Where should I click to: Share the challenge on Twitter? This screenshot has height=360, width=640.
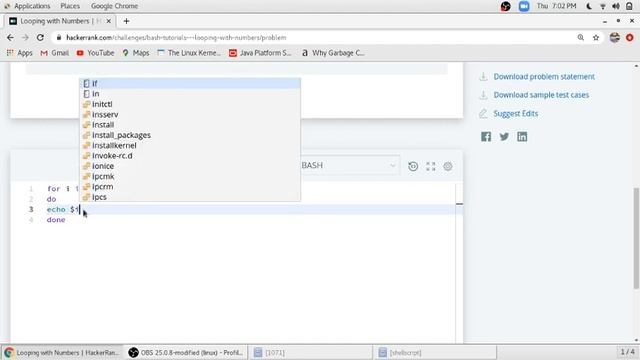point(504,137)
